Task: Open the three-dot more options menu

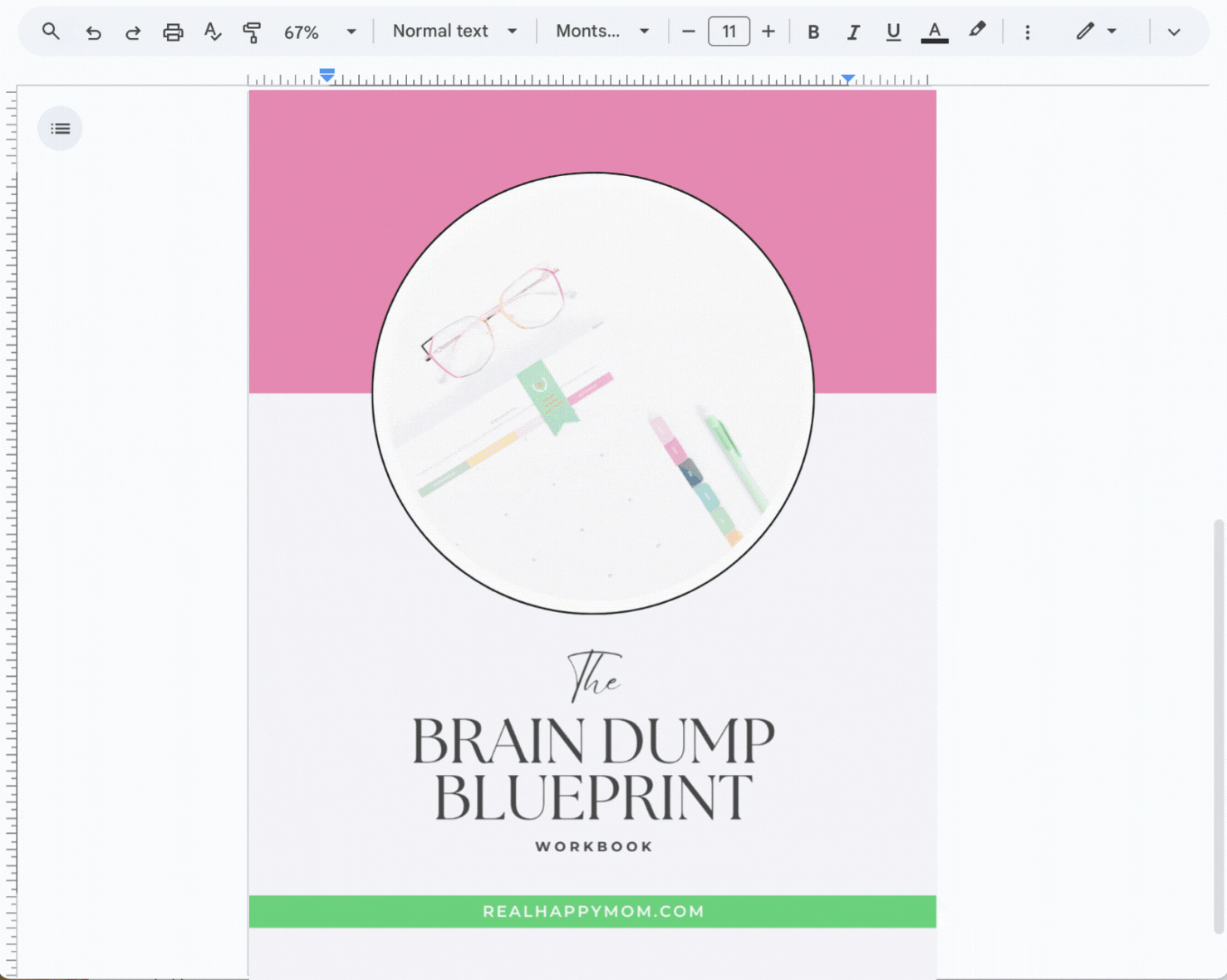Action: pos(1028,32)
